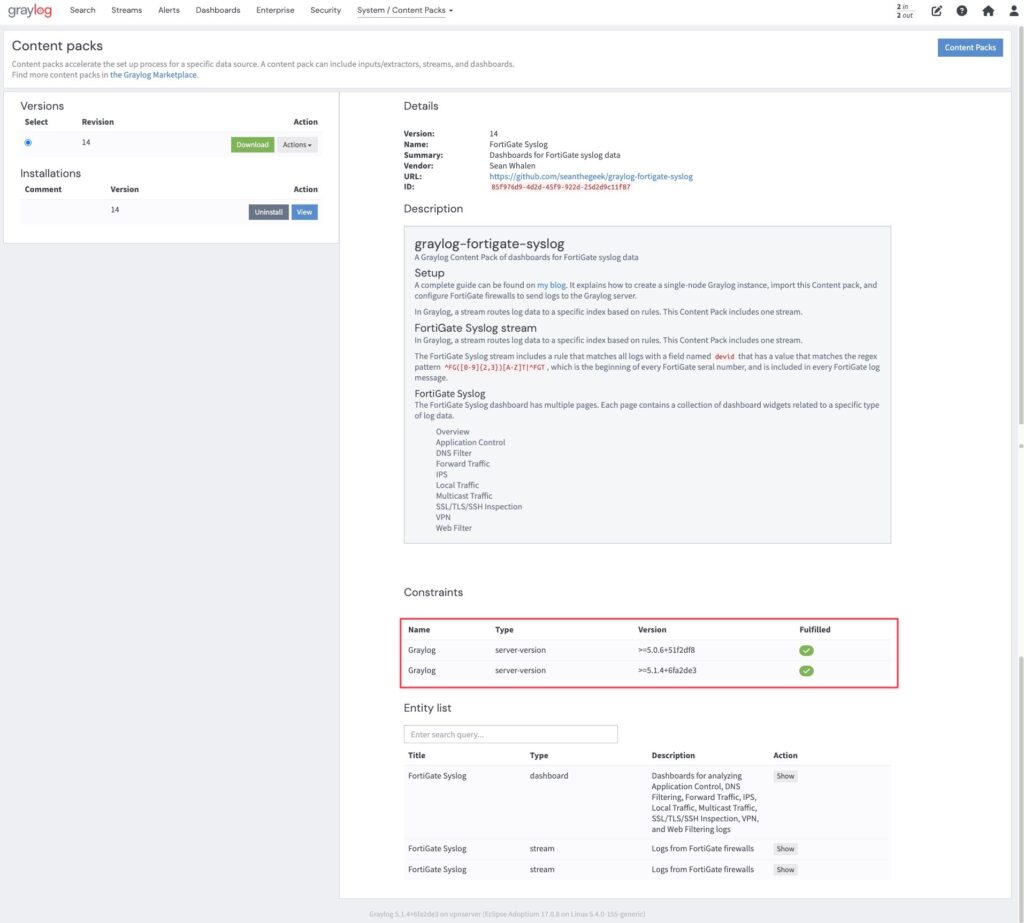Click the content pack ID value
Viewport: 1024px width, 923px height.
click(560, 187)
